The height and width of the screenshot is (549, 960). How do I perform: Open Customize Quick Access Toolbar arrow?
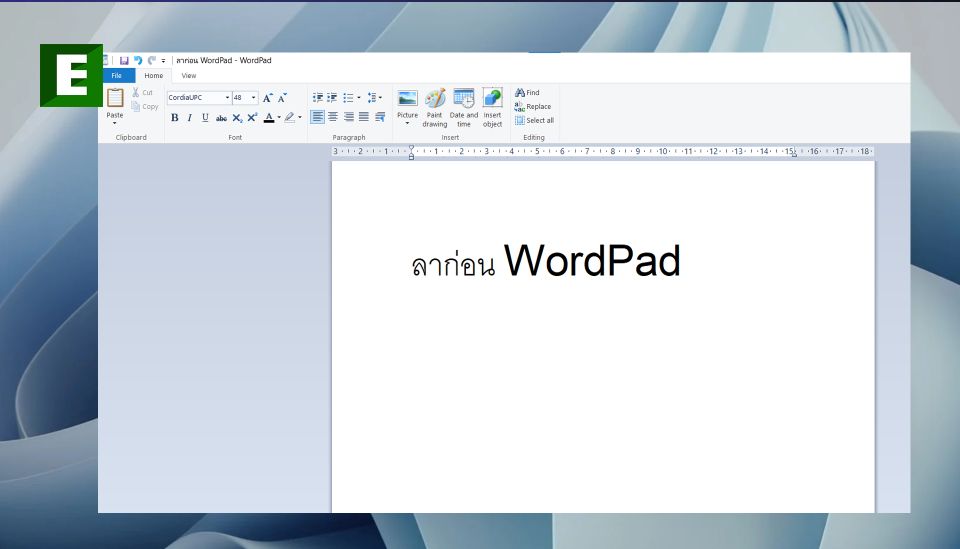[163, 61]
